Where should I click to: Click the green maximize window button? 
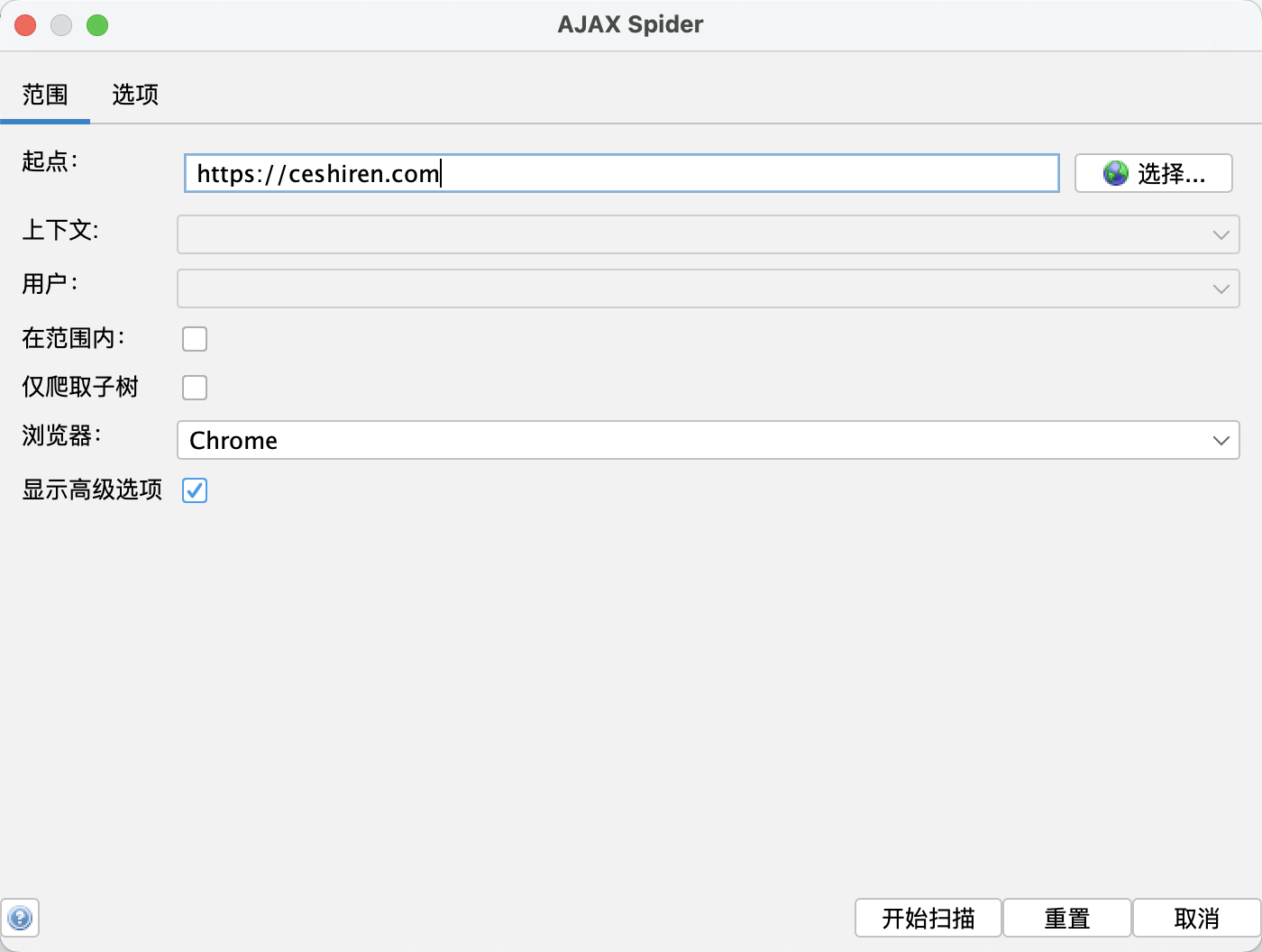[x=97, y=25]
